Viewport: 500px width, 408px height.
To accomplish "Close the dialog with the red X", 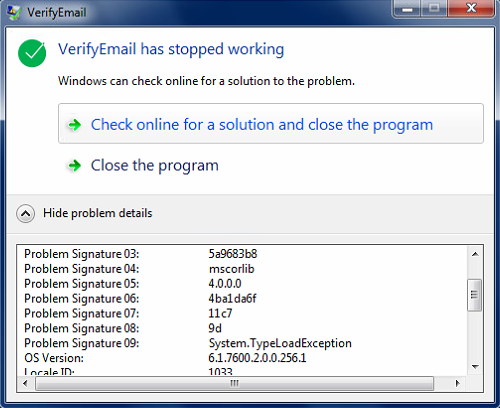I will click(x=471, y=9).
